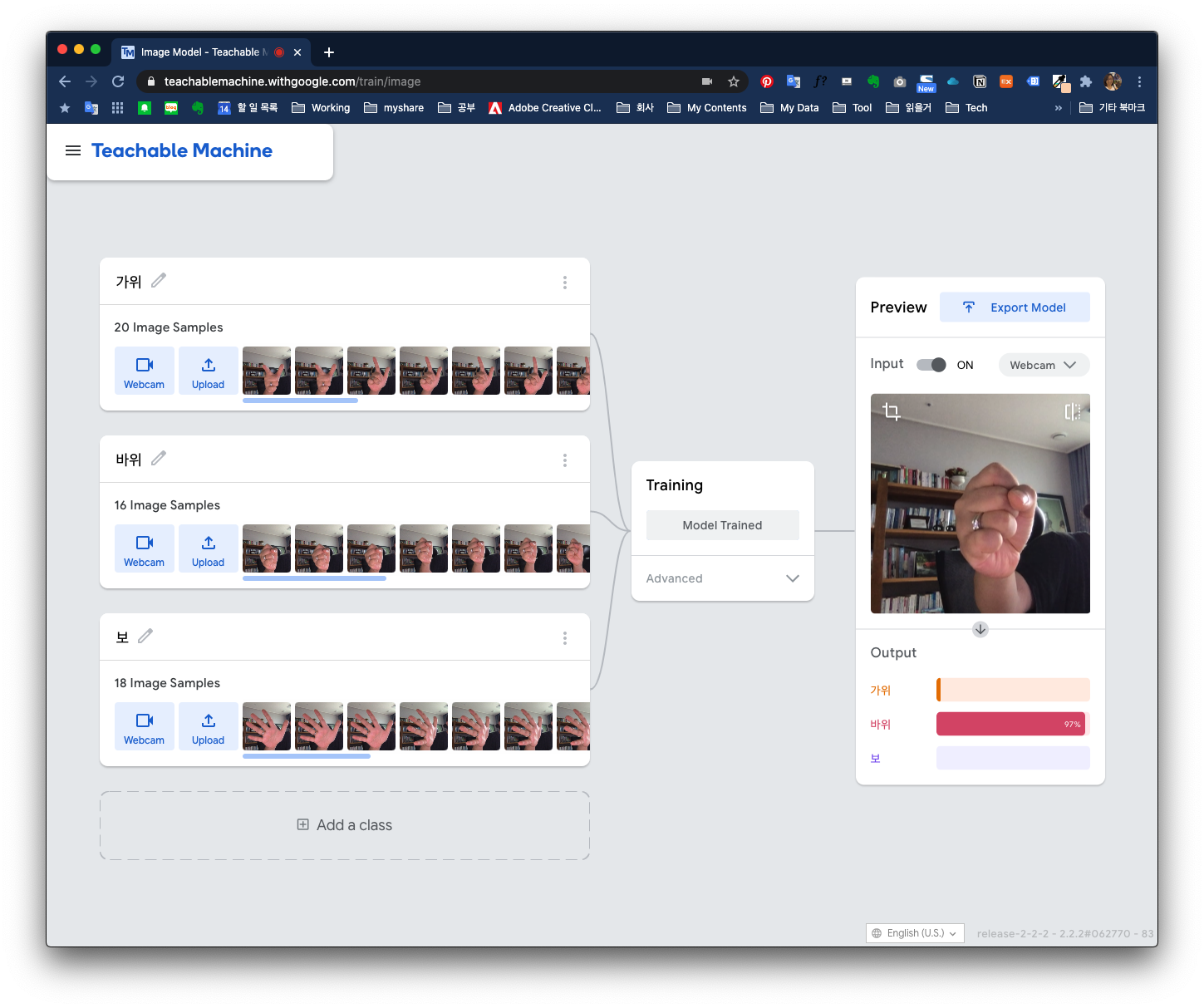This screenshot has height=1008, width=1204.
Task: Open the 기타 북마크 folder
Action: pos(1113,108)
